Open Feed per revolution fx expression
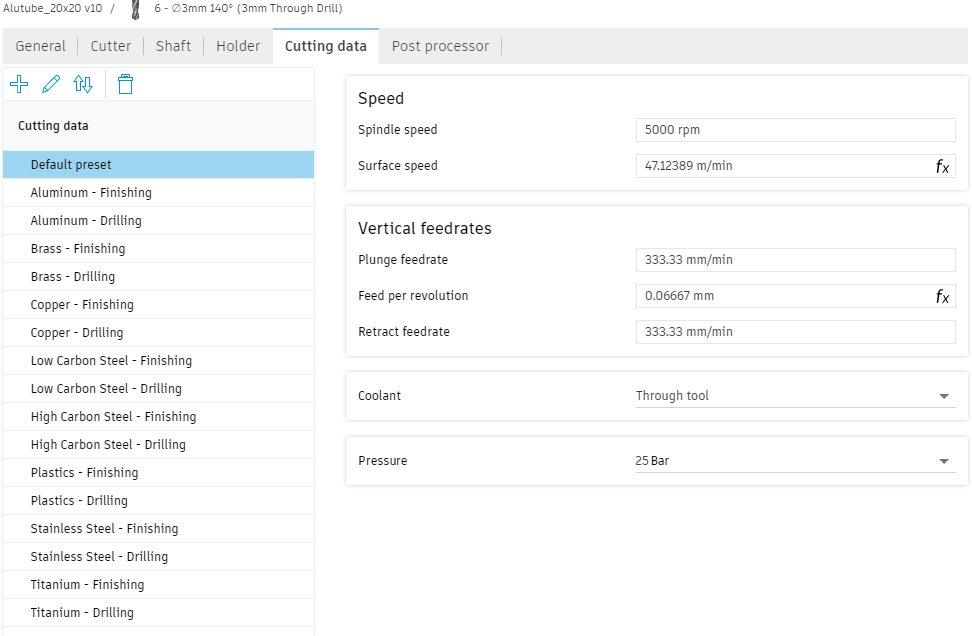The width and height of the screenshot is (972, 636). [942, 296]
